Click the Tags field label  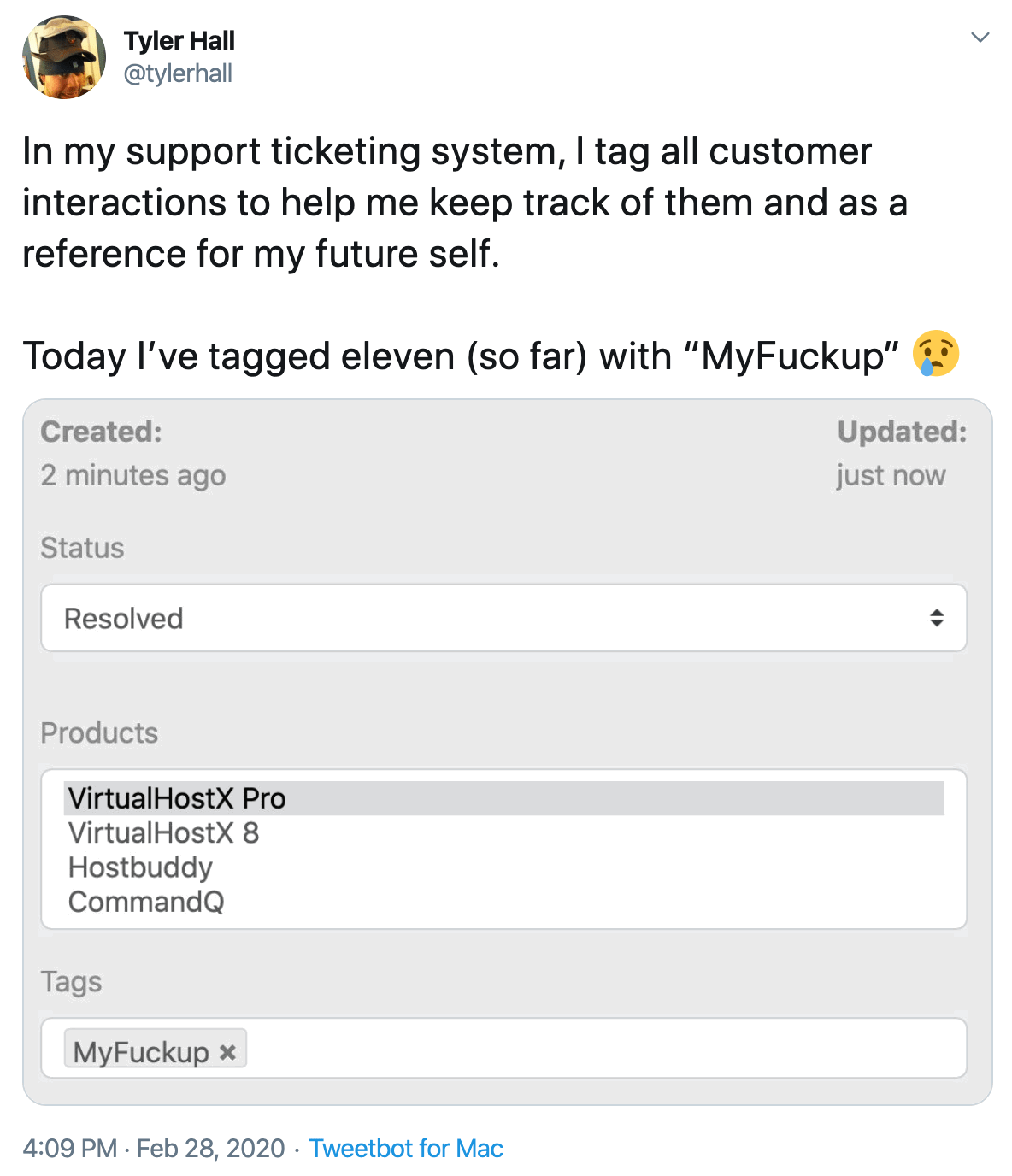click(x=71, y=982)
